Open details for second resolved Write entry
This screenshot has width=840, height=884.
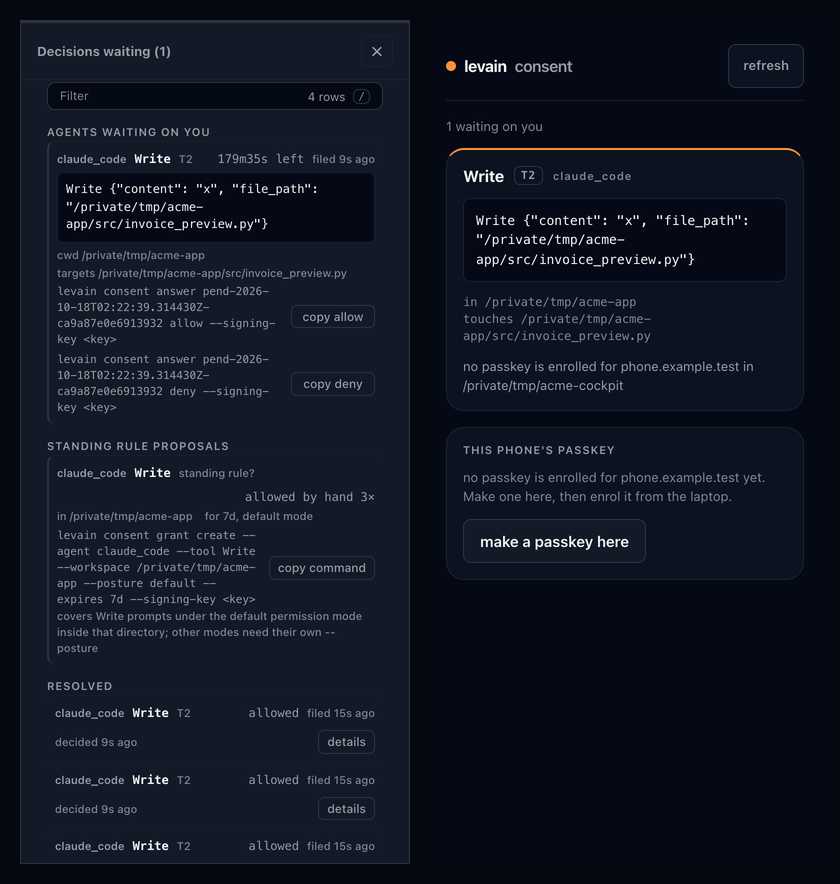coord(346,809)
